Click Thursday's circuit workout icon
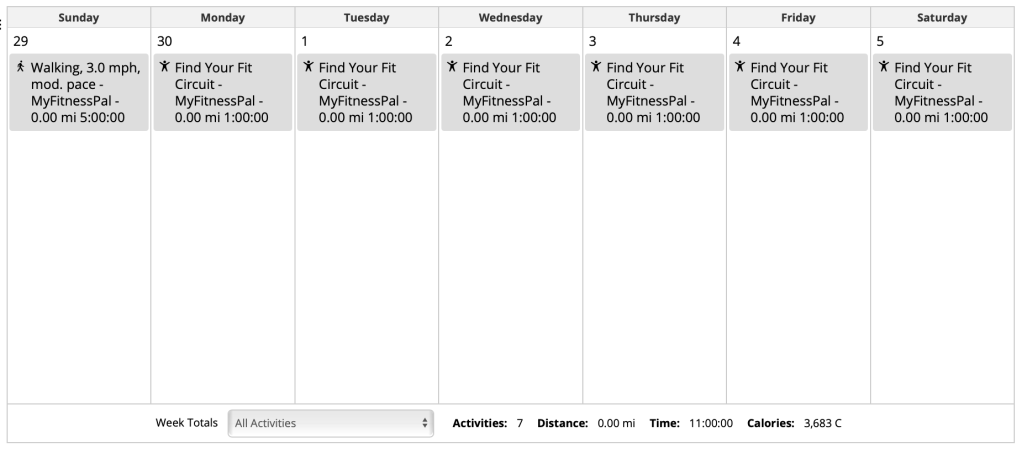 pos(596,68)
